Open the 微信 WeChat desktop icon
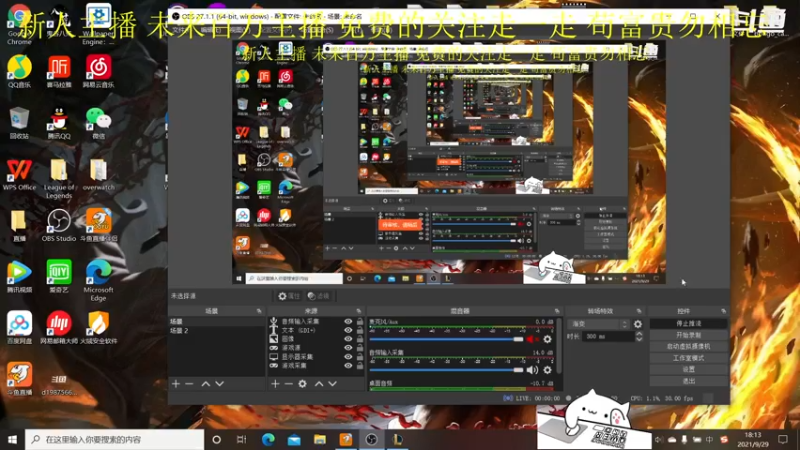The height and width of the screenshot is (450, 800). pyautogui.click(x=98, y=123)
